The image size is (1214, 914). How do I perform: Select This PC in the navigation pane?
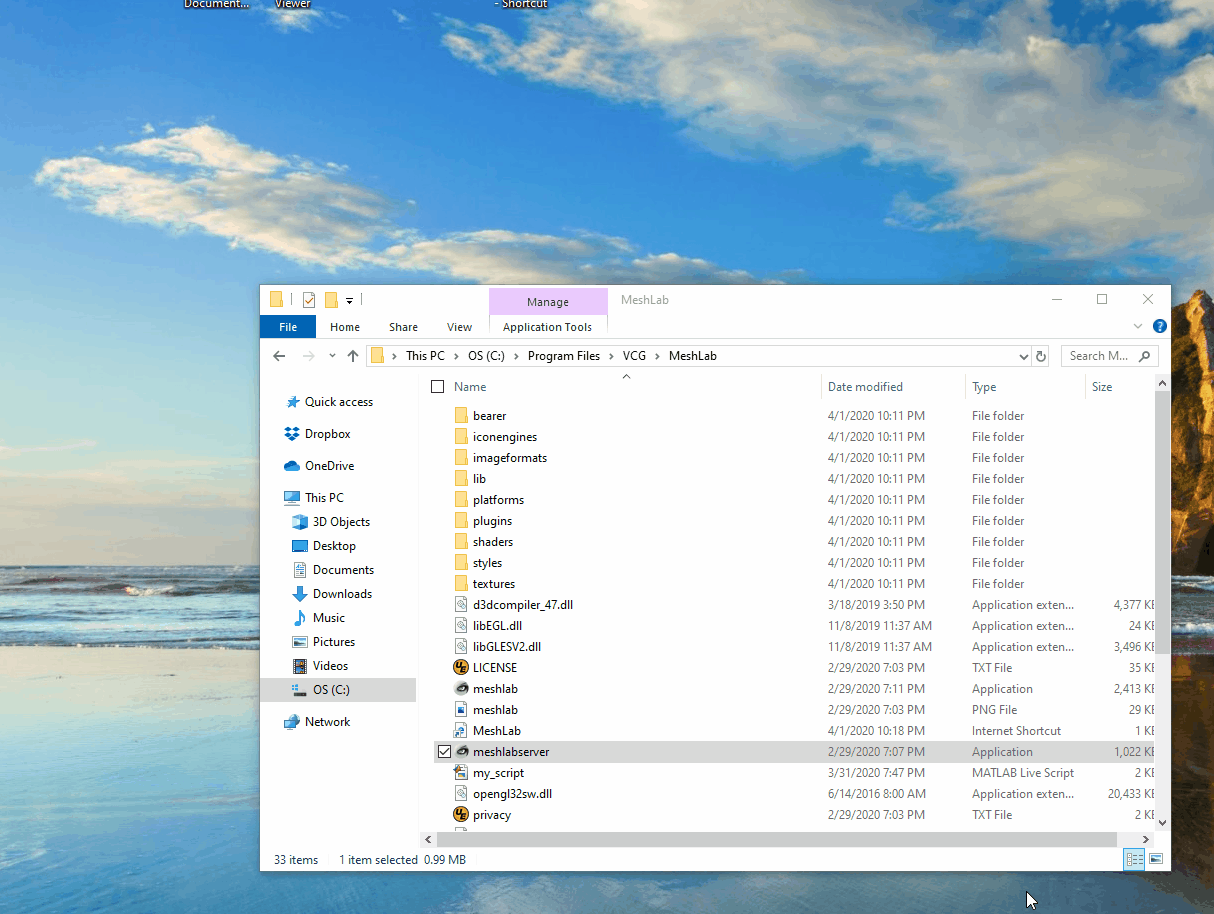pyautogui.click(x=324, y=498)
